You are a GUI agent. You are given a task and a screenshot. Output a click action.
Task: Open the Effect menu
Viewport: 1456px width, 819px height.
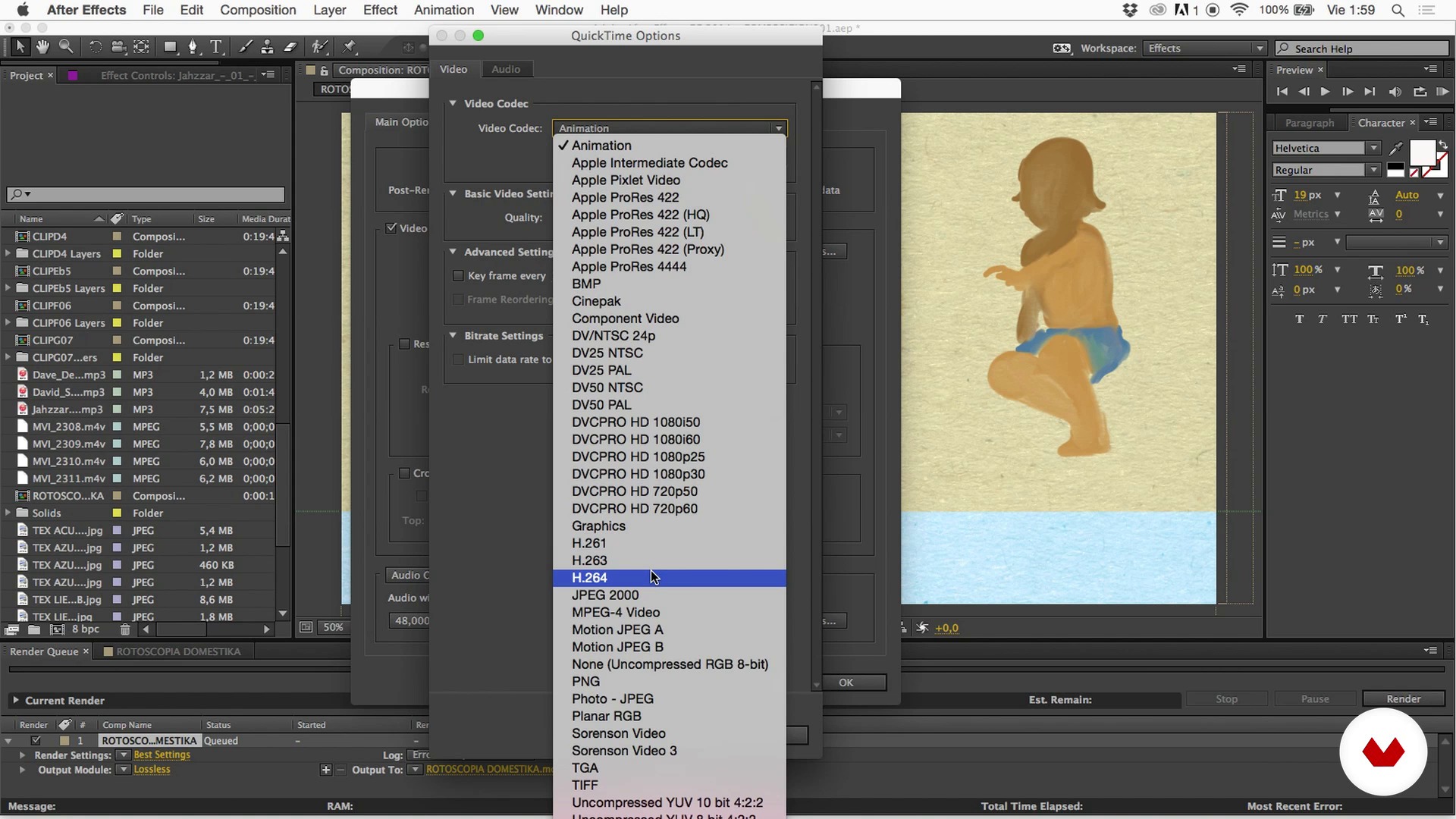pyautogui.click(x=380, y=10)
